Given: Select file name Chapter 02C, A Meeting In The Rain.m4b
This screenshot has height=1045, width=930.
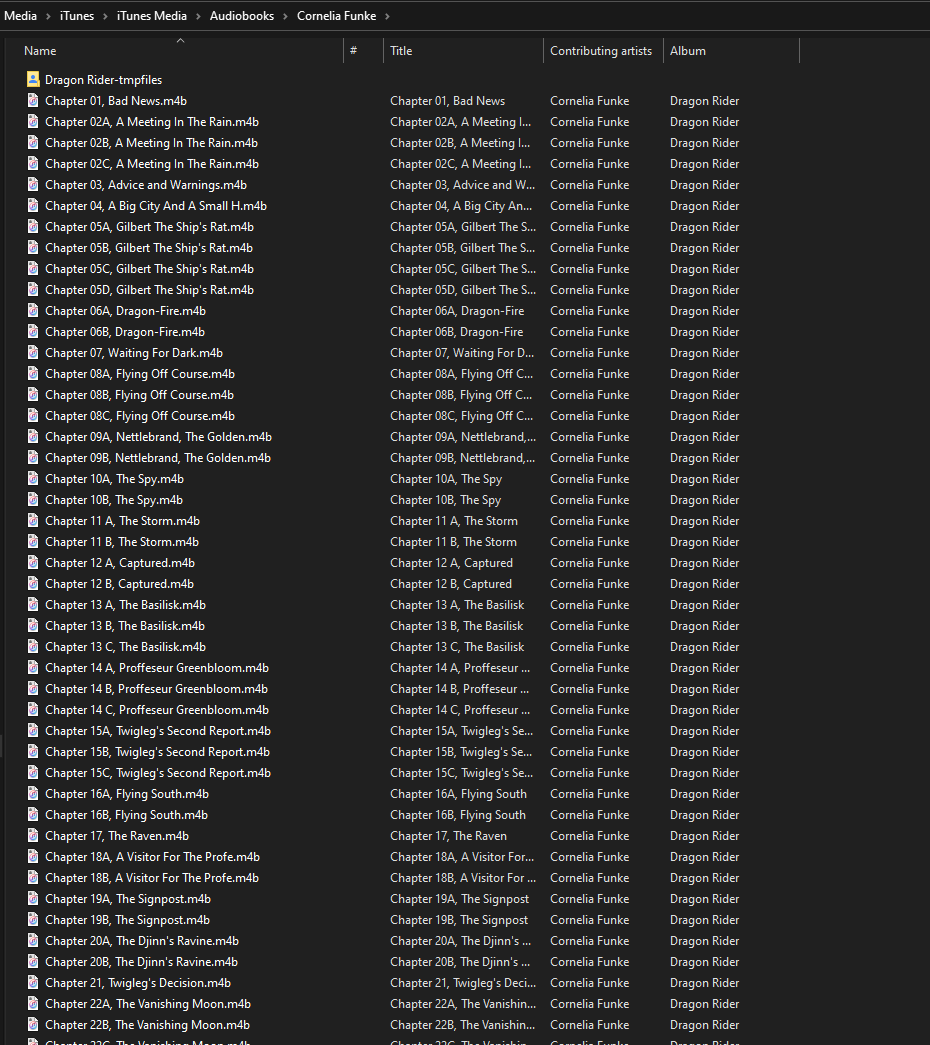Looking at the screenshot, I should click(x=152, y=163).
